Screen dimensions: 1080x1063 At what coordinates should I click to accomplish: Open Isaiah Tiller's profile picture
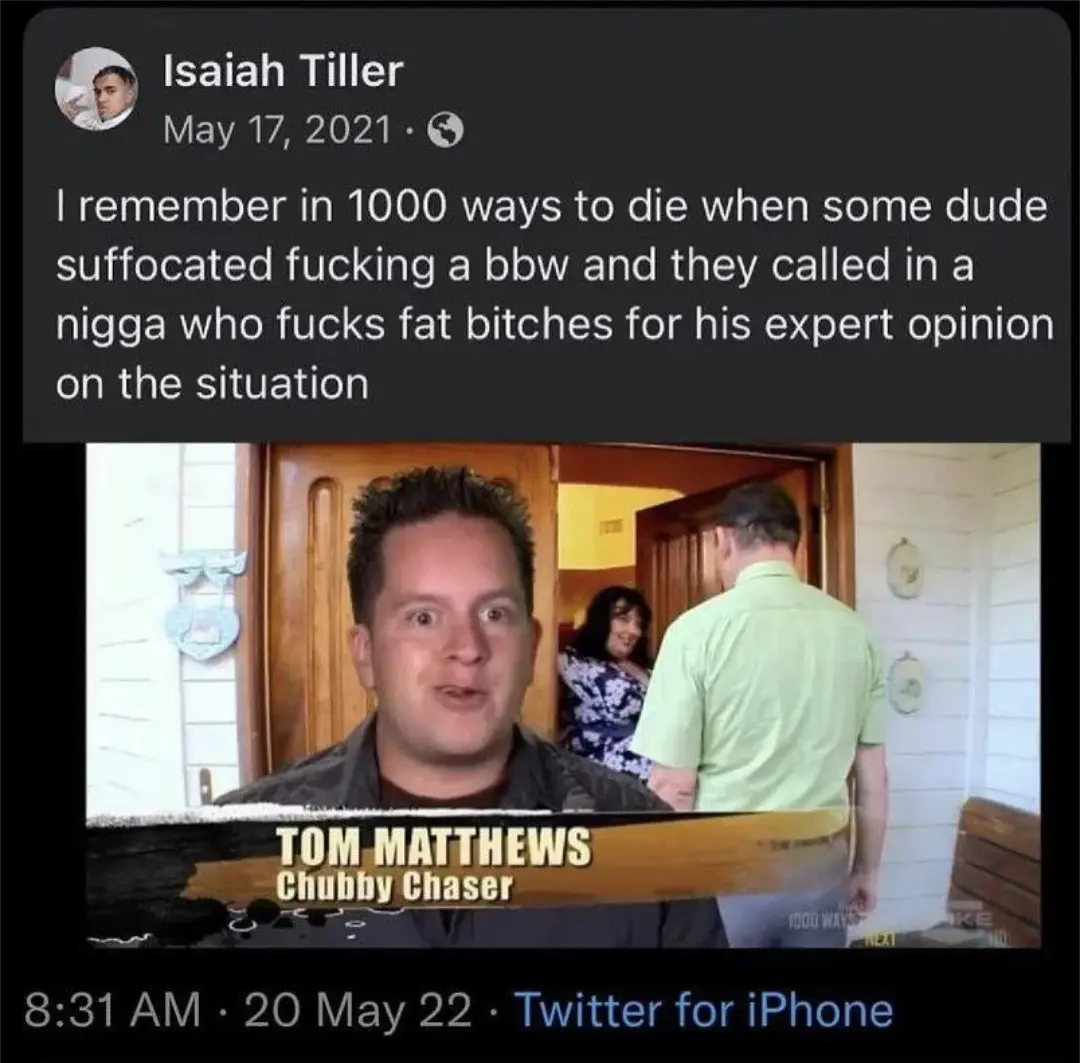tap(96, 89)
